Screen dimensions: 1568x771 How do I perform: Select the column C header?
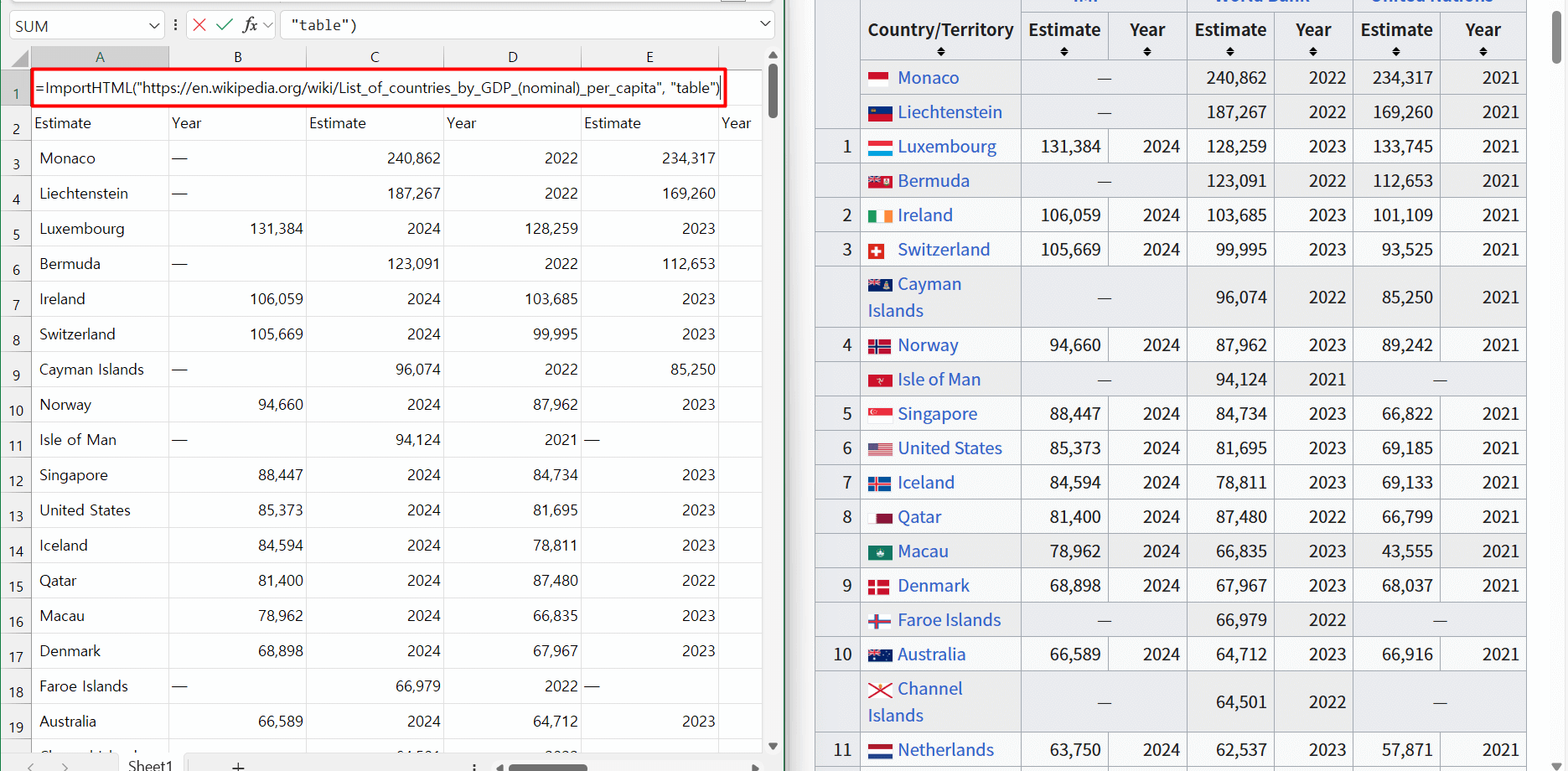point(375,57)
